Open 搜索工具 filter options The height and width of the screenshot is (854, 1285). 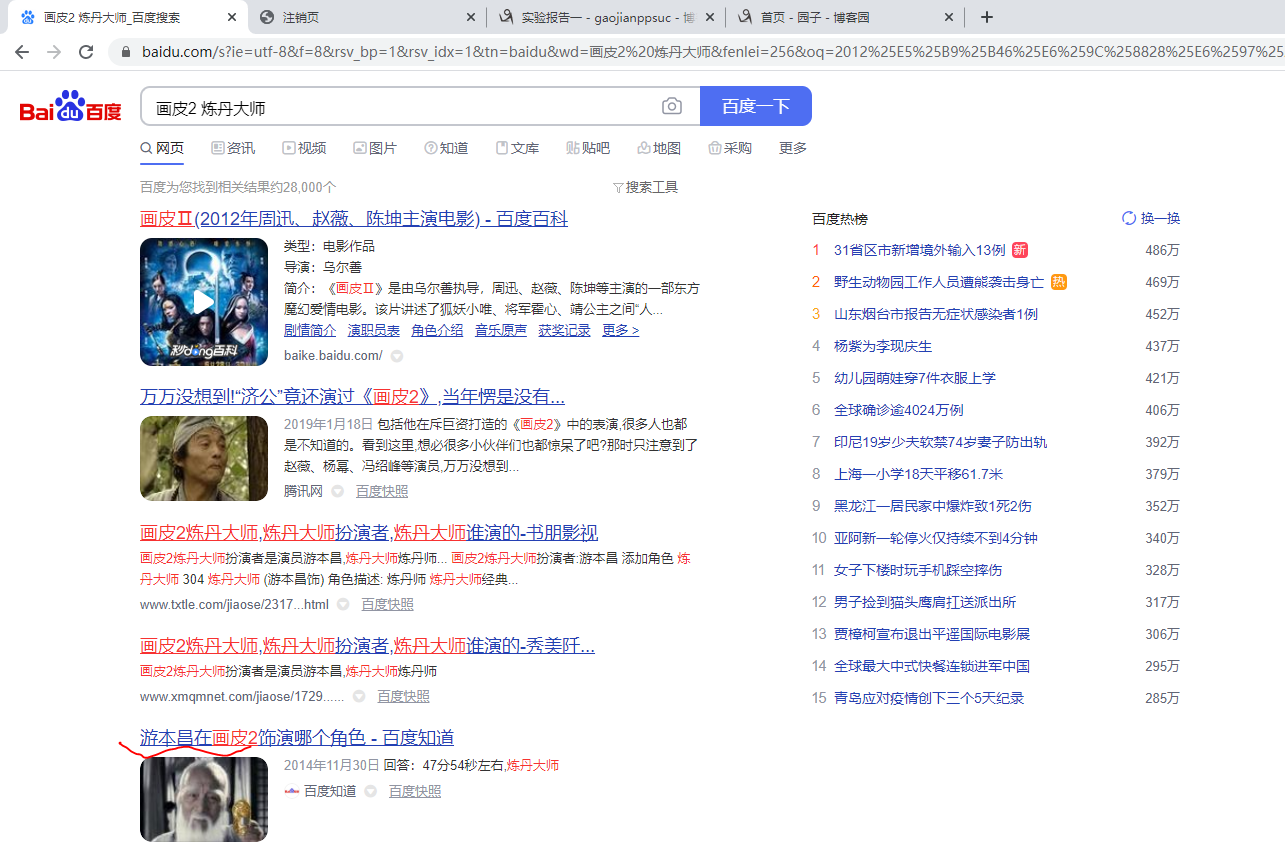point(645,187)
